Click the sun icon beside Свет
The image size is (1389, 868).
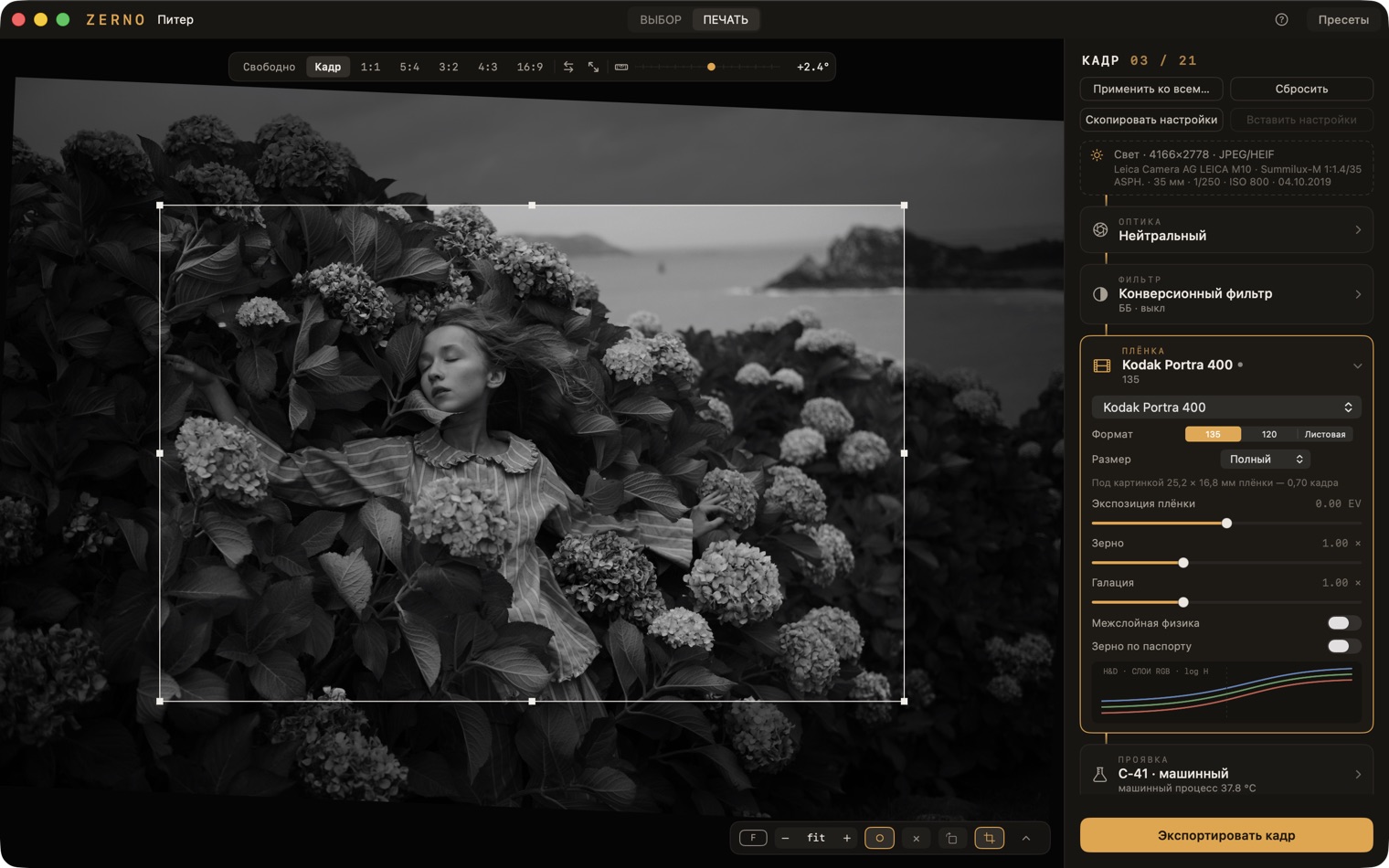1097,155
